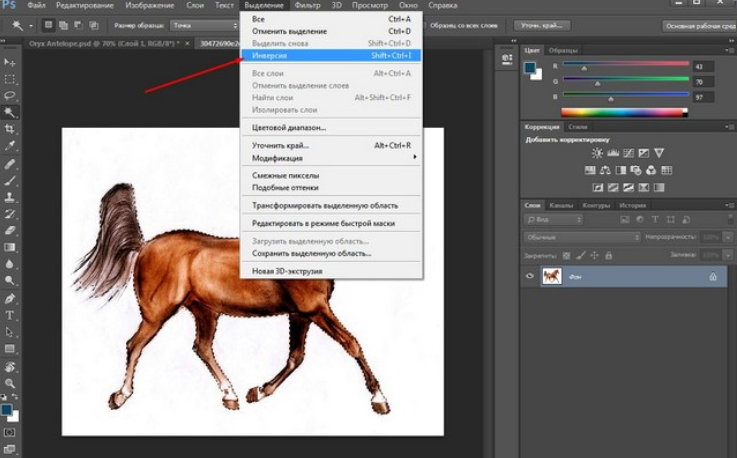
Task: Choose Цветовой диапазон menu item
Action: pos(331,127)
